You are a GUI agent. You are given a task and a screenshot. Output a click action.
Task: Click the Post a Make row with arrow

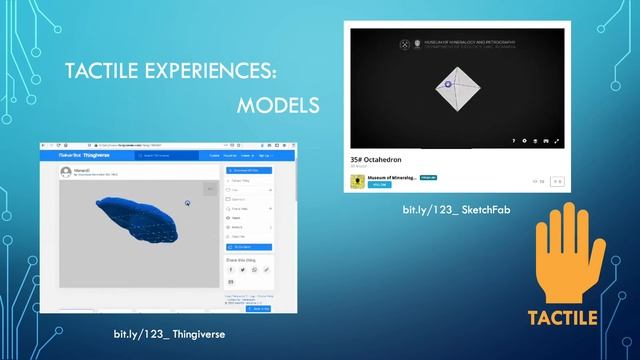(x=249, y=209)
